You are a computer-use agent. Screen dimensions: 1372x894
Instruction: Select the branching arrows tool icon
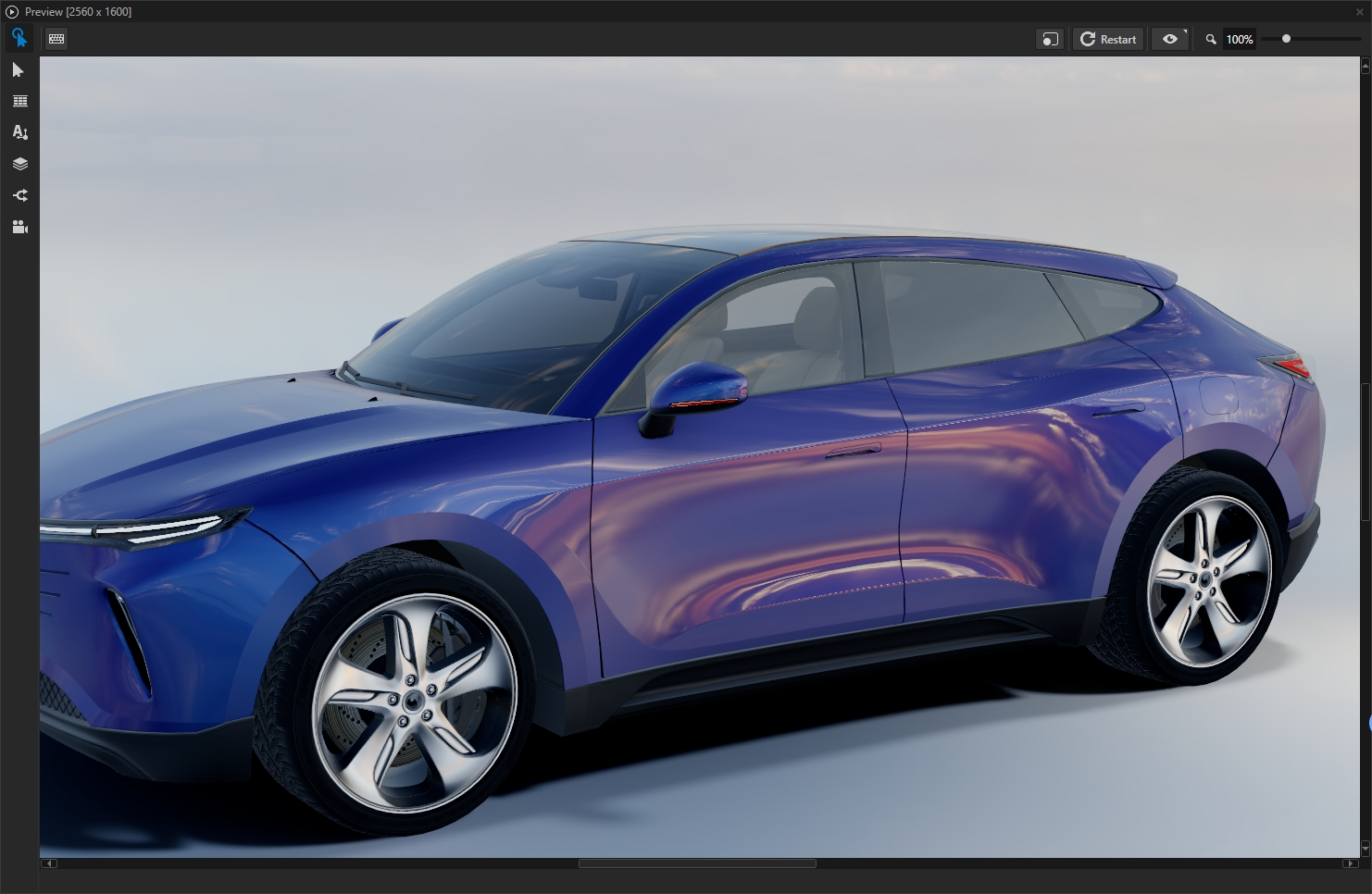(x=19, y=195)
